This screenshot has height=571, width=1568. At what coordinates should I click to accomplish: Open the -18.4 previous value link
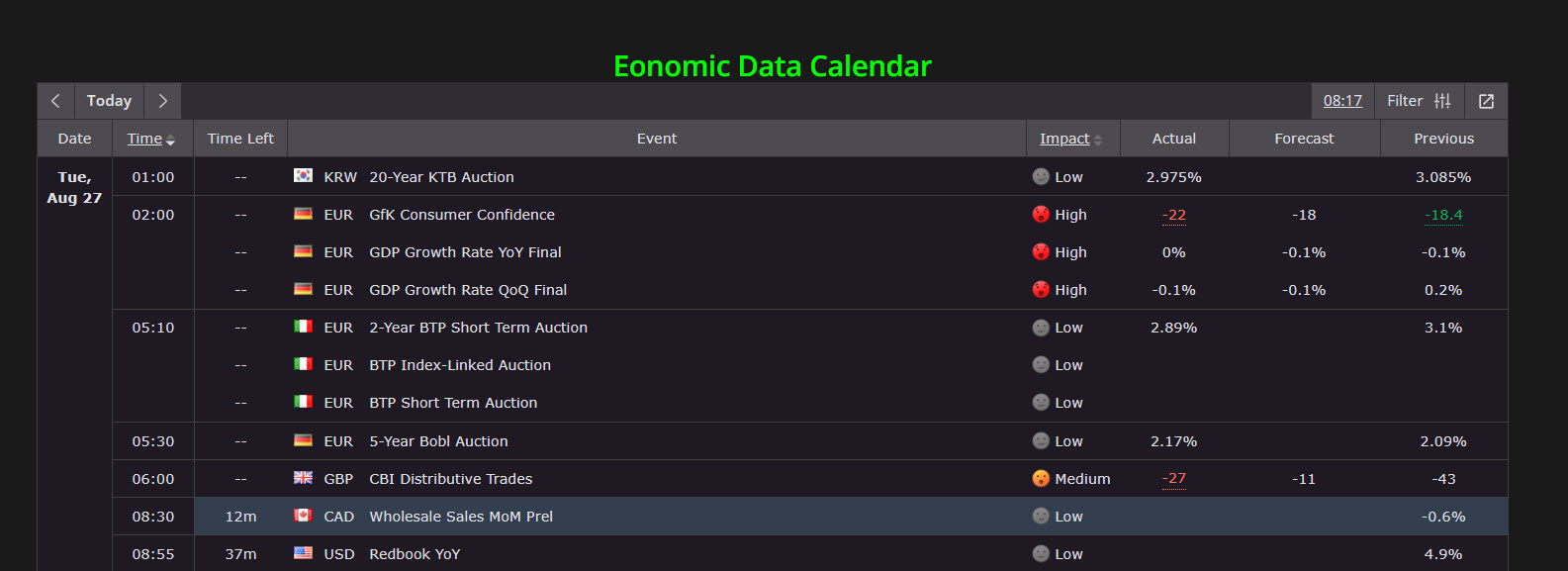(1443, 214)
